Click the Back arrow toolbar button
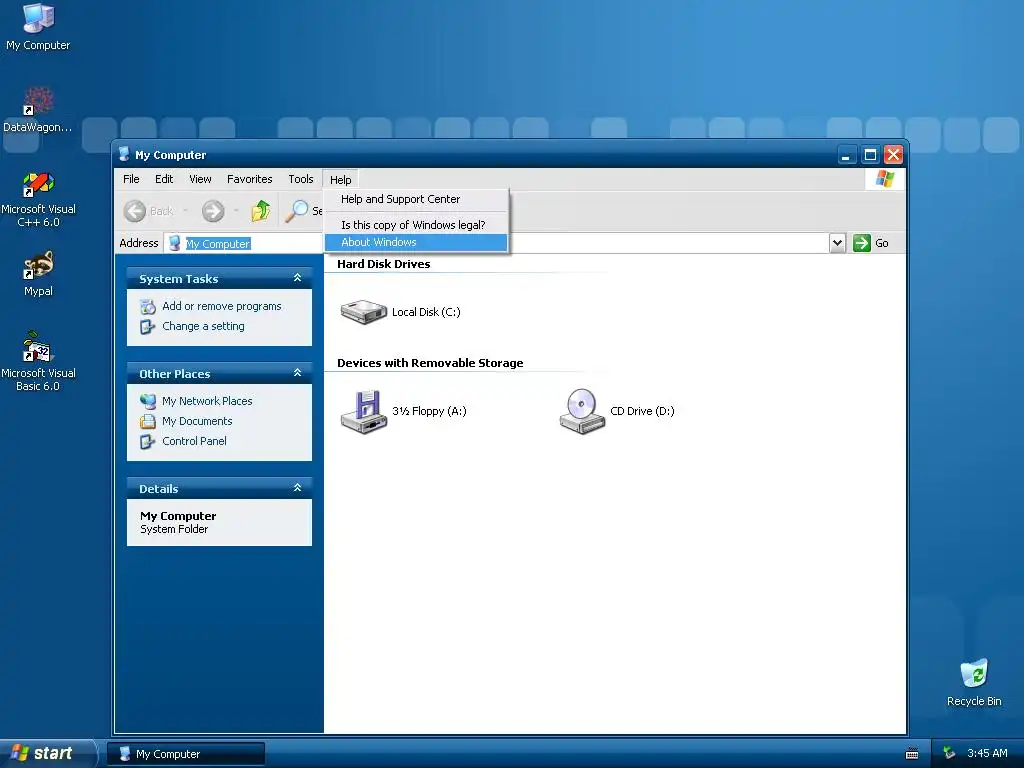Screen dimensions: 1024x768 (x=135, y=211)
